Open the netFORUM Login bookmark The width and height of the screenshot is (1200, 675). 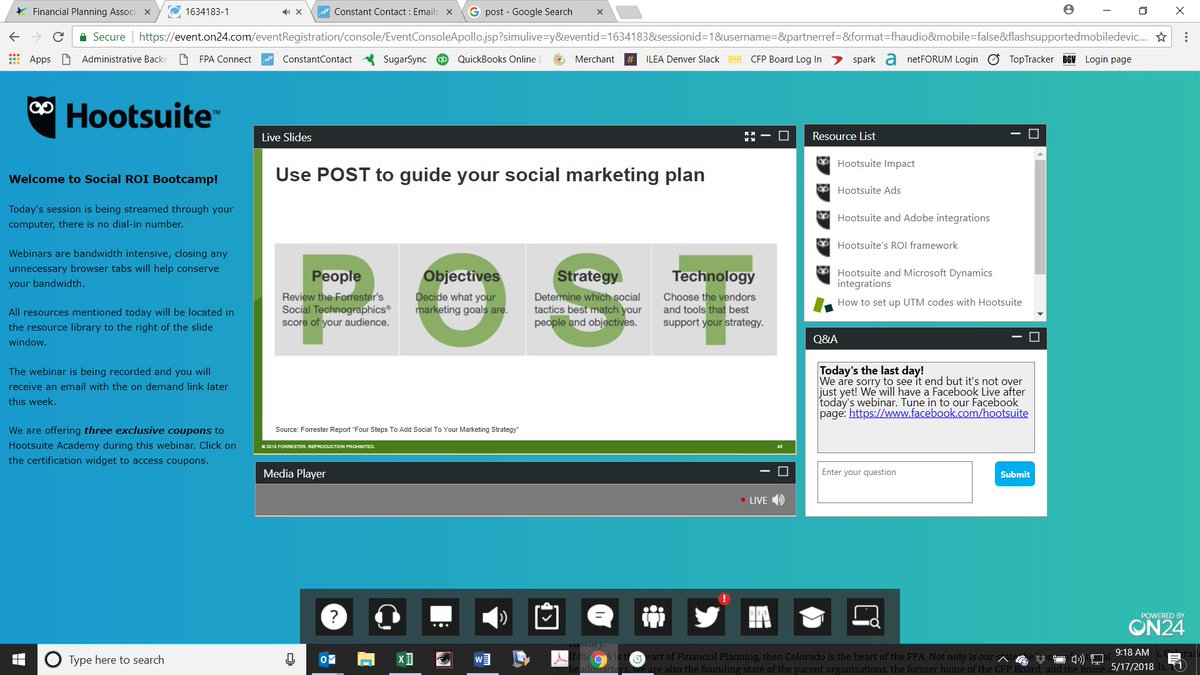932,59
